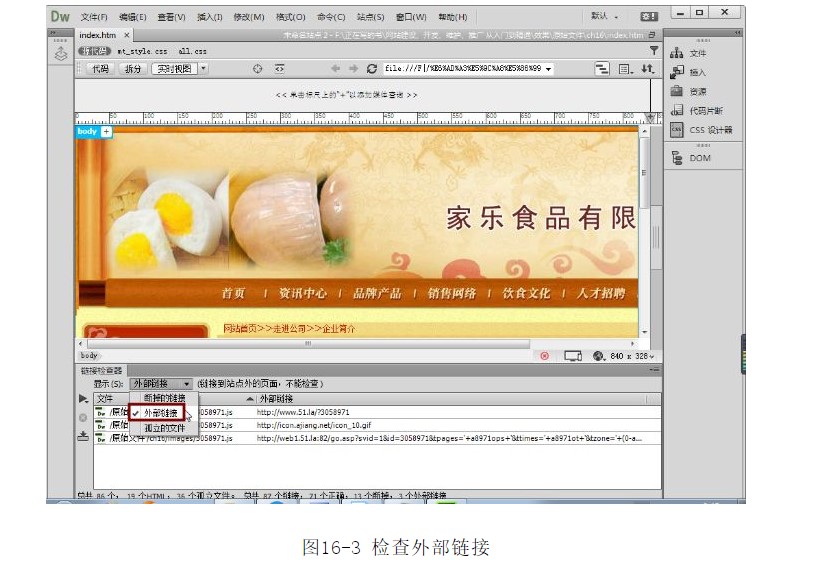Open the 插入 (Insert) panel icon
This screenshot has width=820, height=562.
(x=677, y=72)
